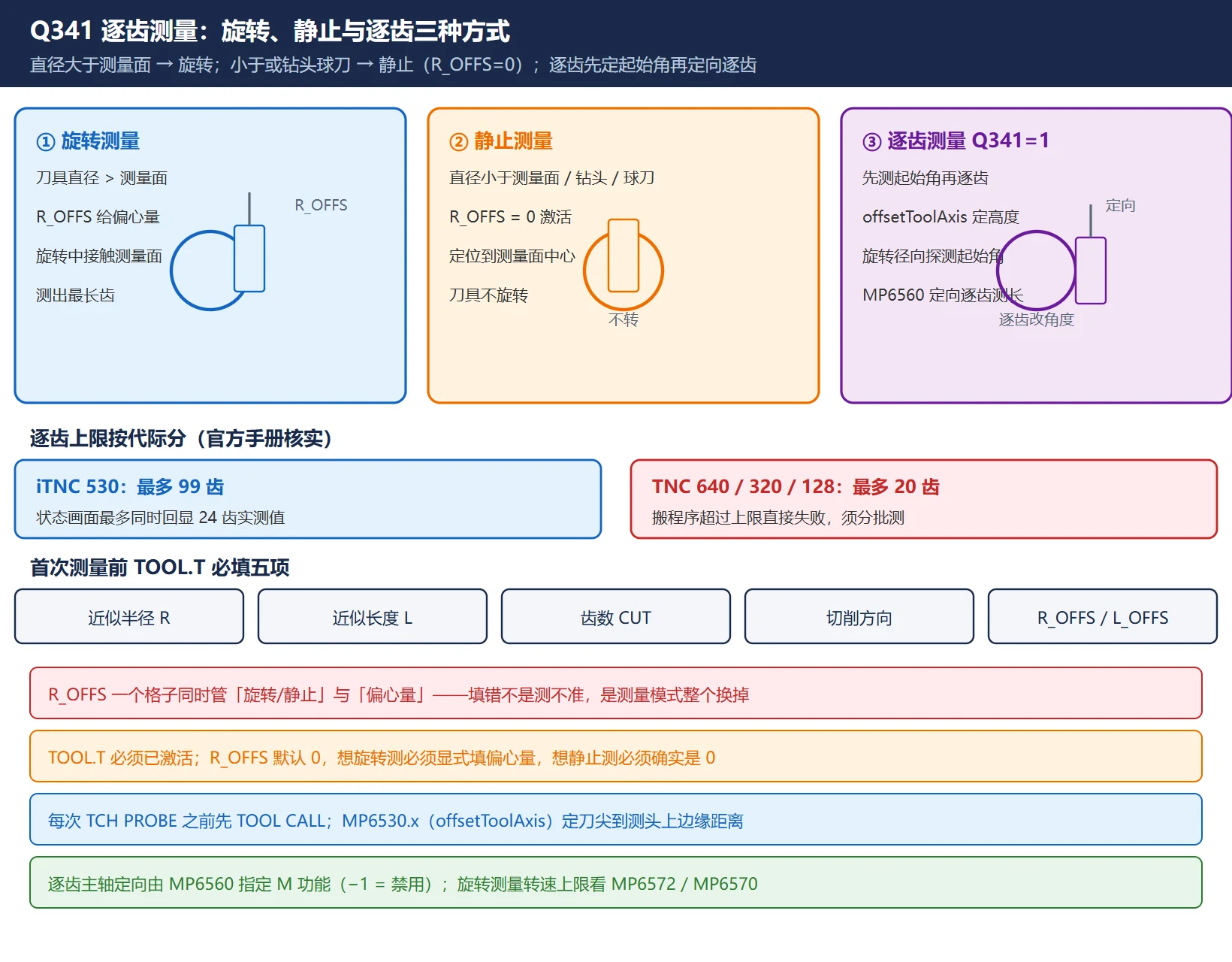
Task: Click text offsetToolAxis 定高度
Action: click(941, 216)
